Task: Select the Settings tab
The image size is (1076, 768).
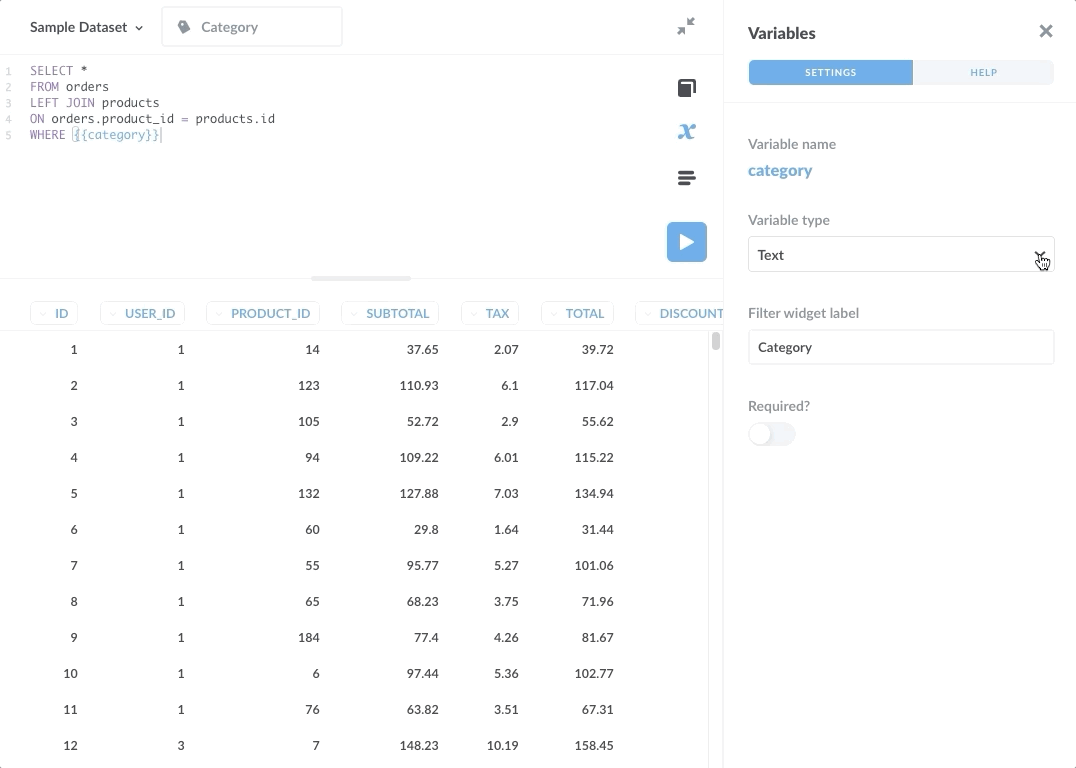Action: [830, 72]
